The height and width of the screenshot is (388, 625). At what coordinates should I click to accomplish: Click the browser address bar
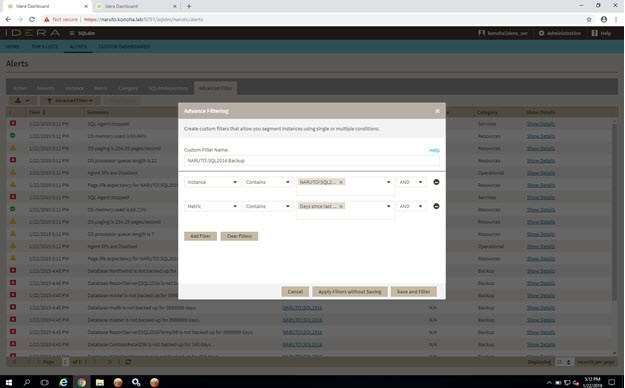(311, 19)
